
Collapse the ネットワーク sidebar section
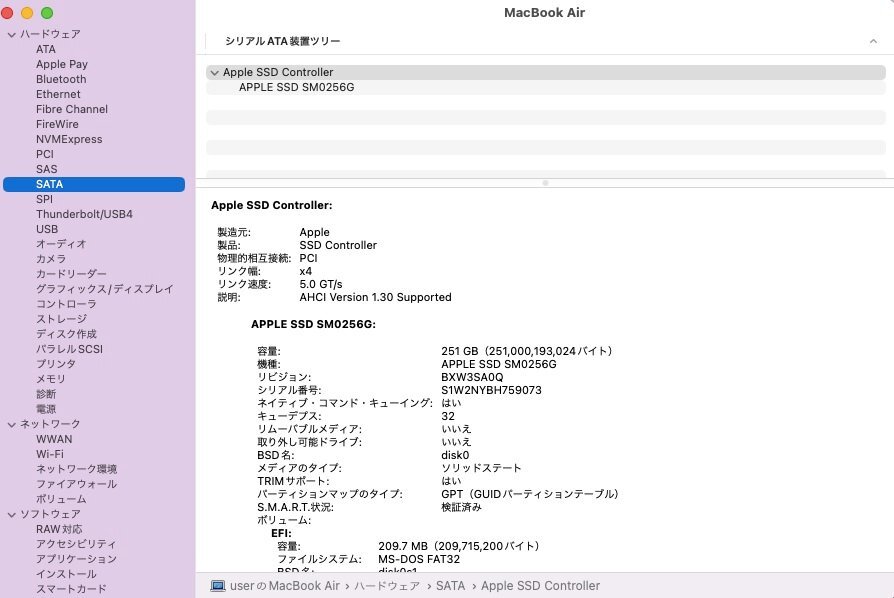[x=12, y=423]
